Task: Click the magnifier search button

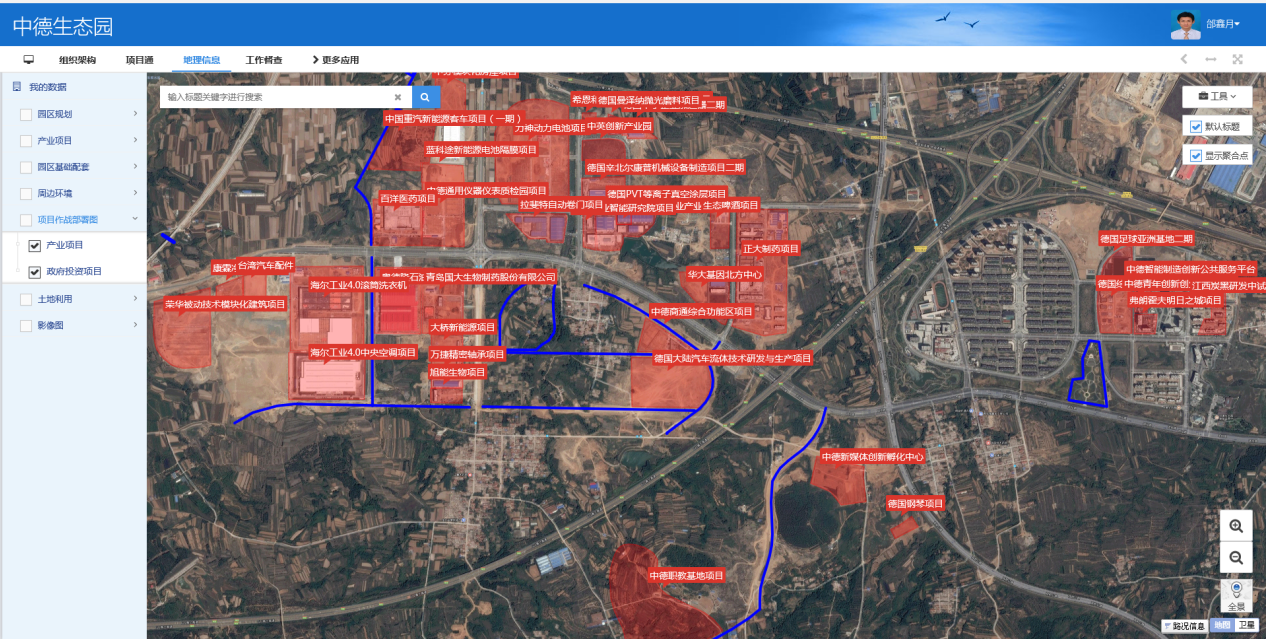Action: click(425, 97)
